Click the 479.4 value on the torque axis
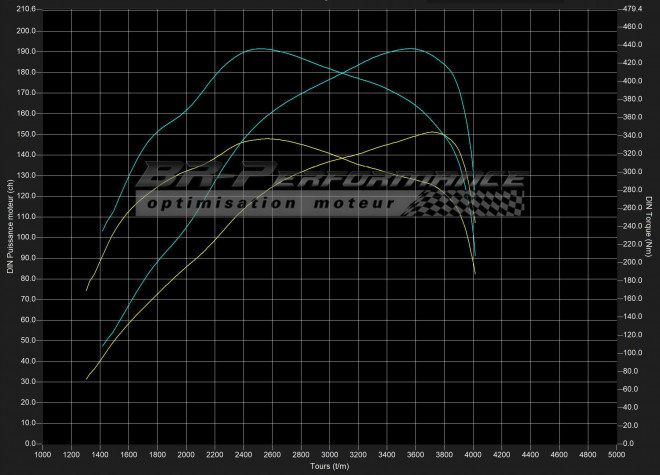Viewport: 660px width, 475px height. tap(633, 9)
